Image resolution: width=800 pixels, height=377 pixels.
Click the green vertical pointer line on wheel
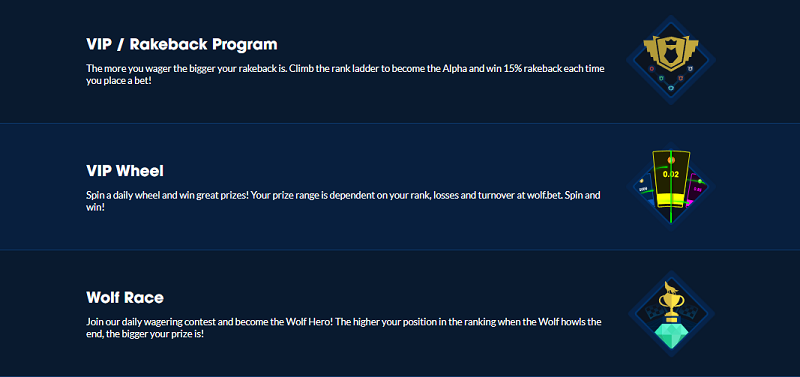coord(671,187)
